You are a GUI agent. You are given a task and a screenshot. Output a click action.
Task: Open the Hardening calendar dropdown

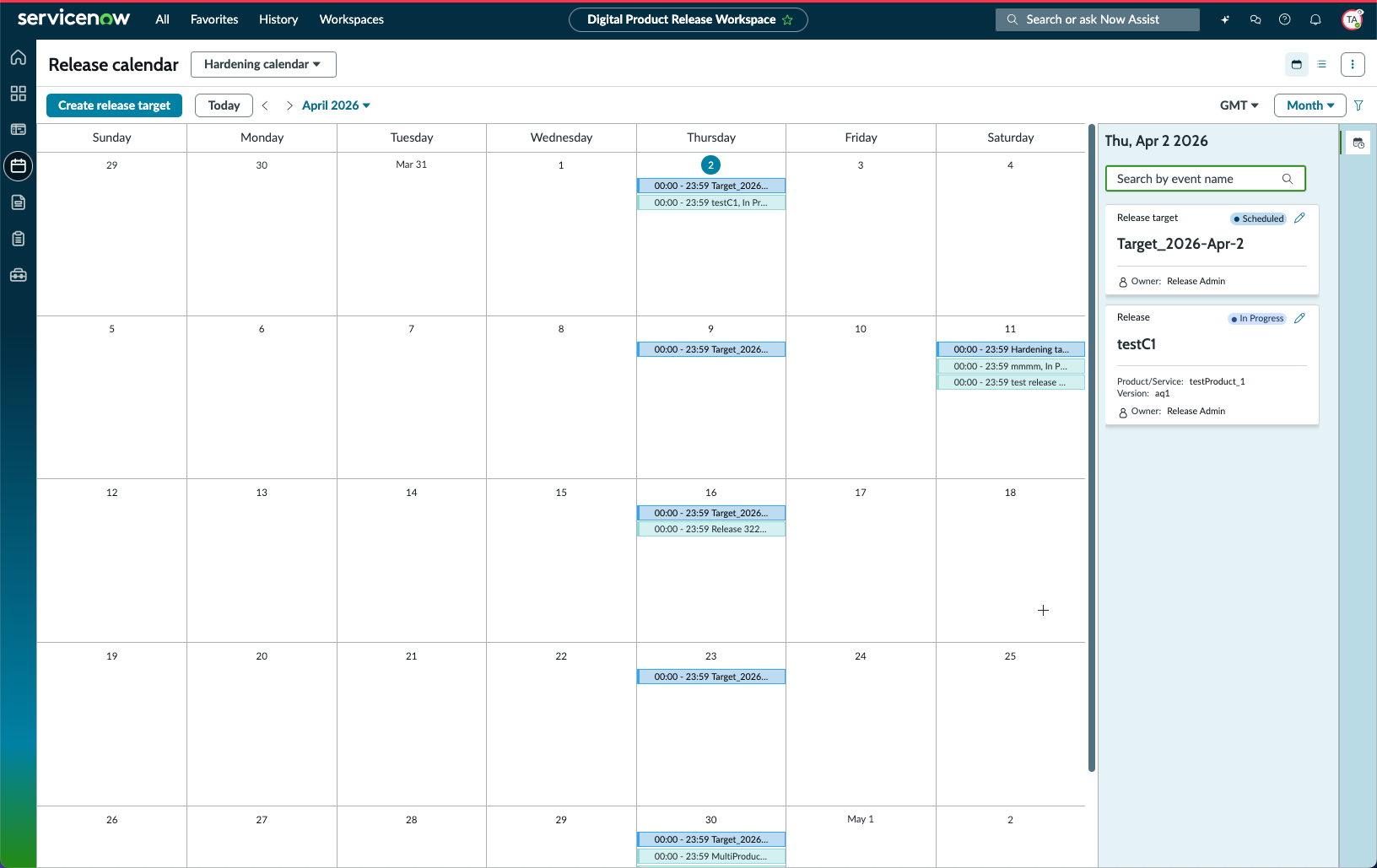coord(263,64)
